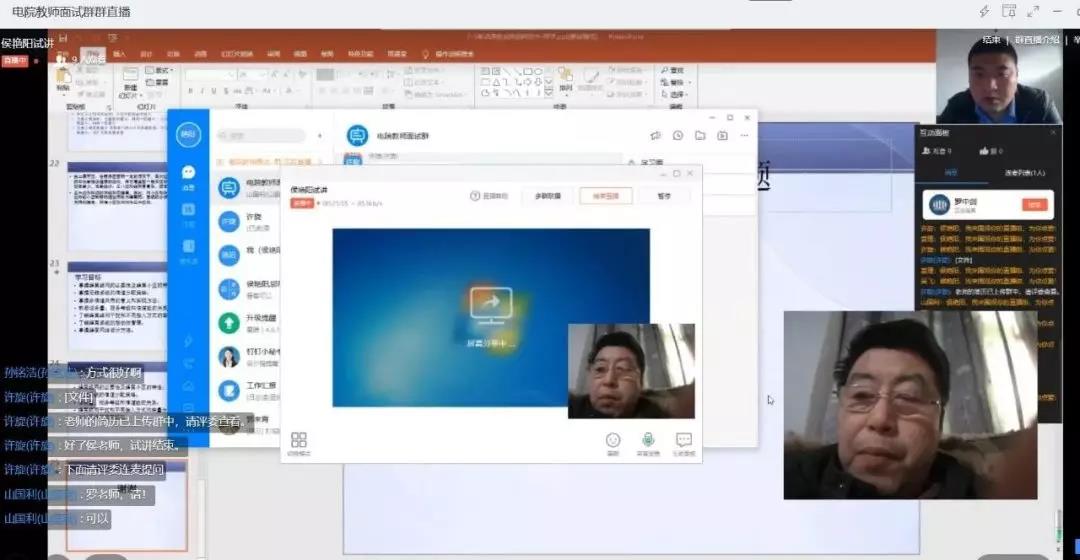Toggle the green microphone icon in live toolbar

(x=647, y=439)
